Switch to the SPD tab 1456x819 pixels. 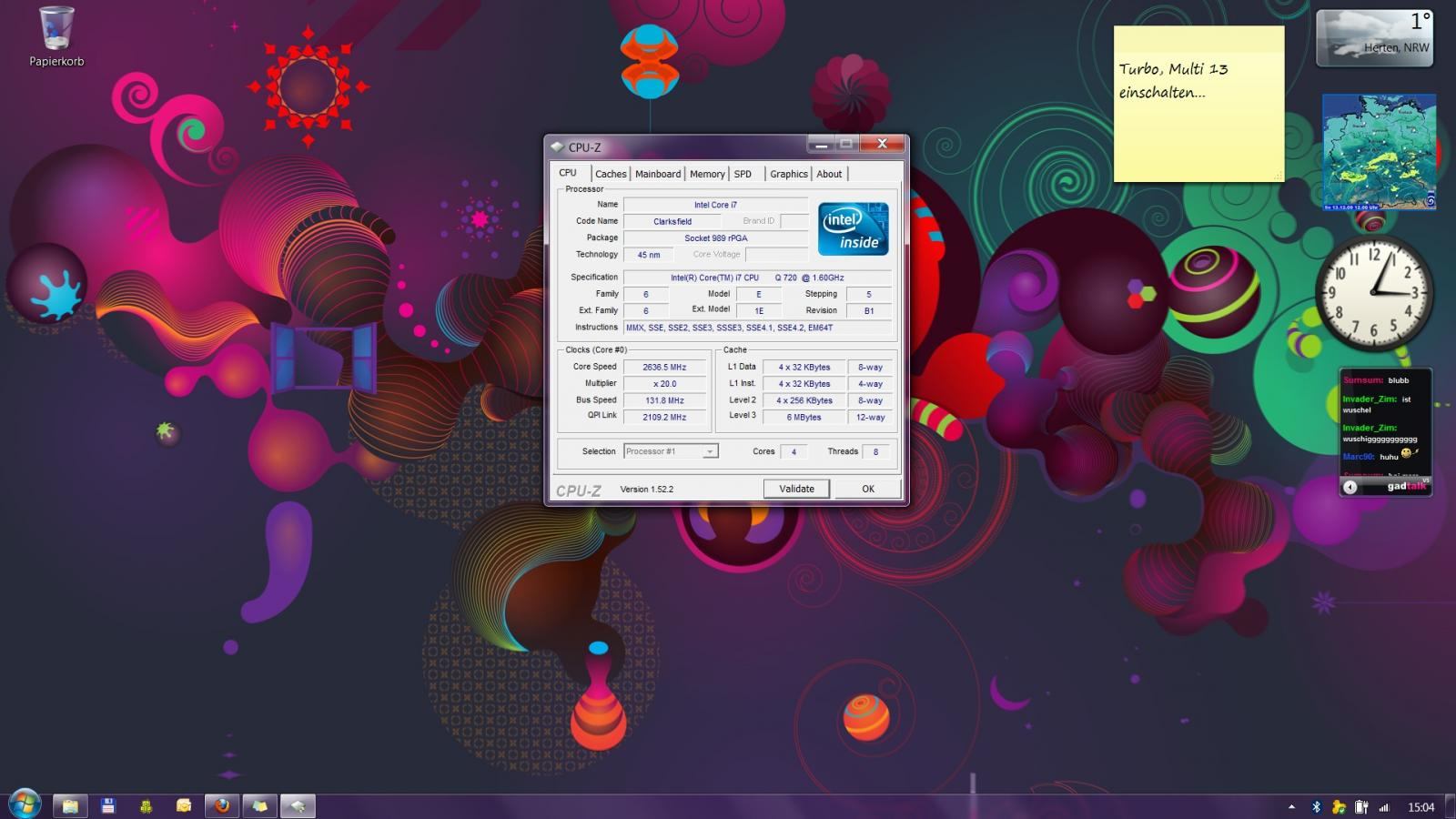(743, 174)
